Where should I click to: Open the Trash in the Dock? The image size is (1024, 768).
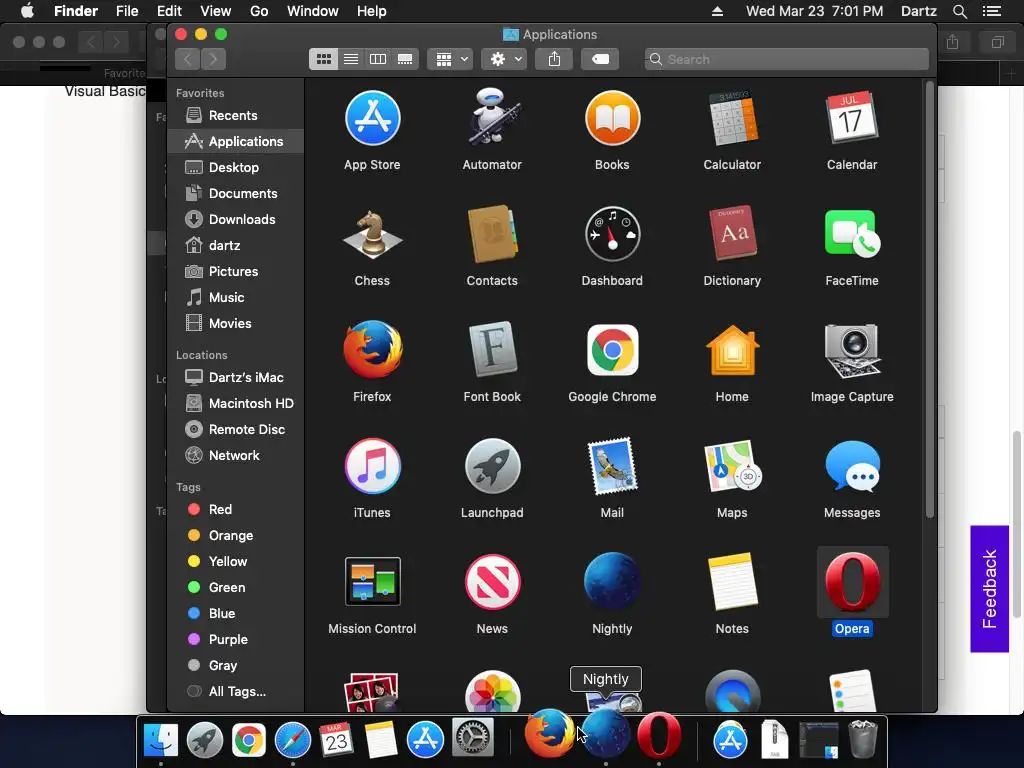coord(862,739)
